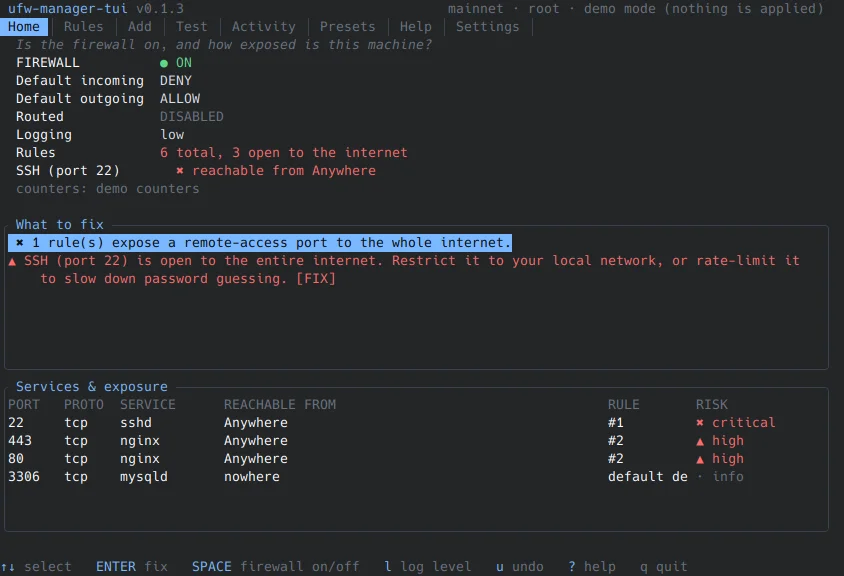This screenshot has height=576, width=844.
Task: Go to the Settings tab
Action: pyautogui.click(x=488, y=26)
